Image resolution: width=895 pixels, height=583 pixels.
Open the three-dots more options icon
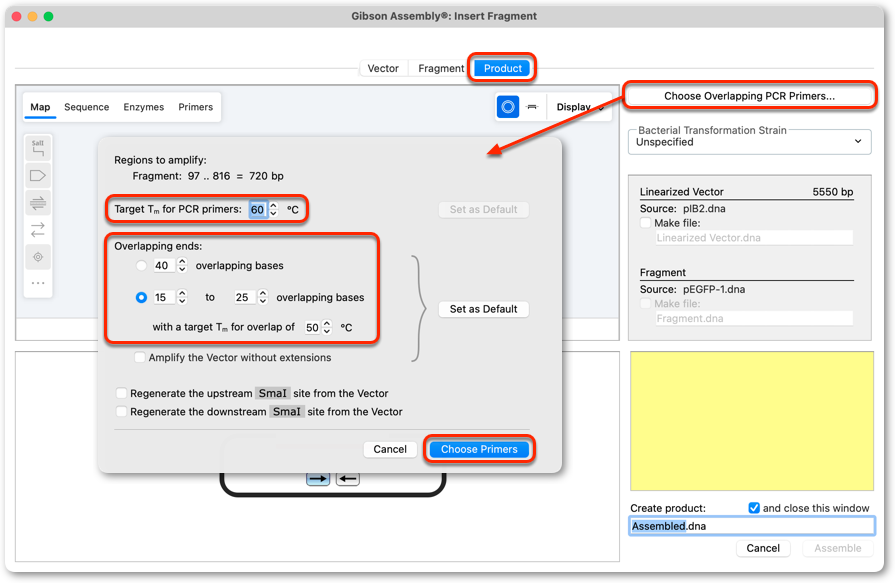tap(38, 283)
